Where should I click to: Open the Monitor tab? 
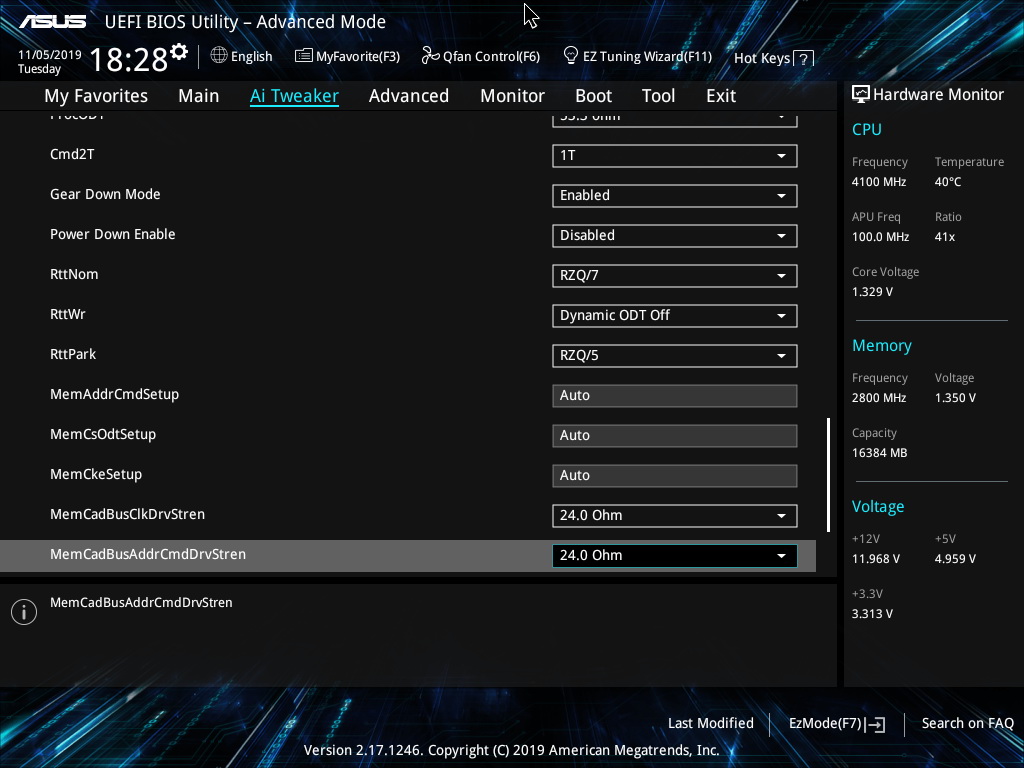click(x=513, y=96)
